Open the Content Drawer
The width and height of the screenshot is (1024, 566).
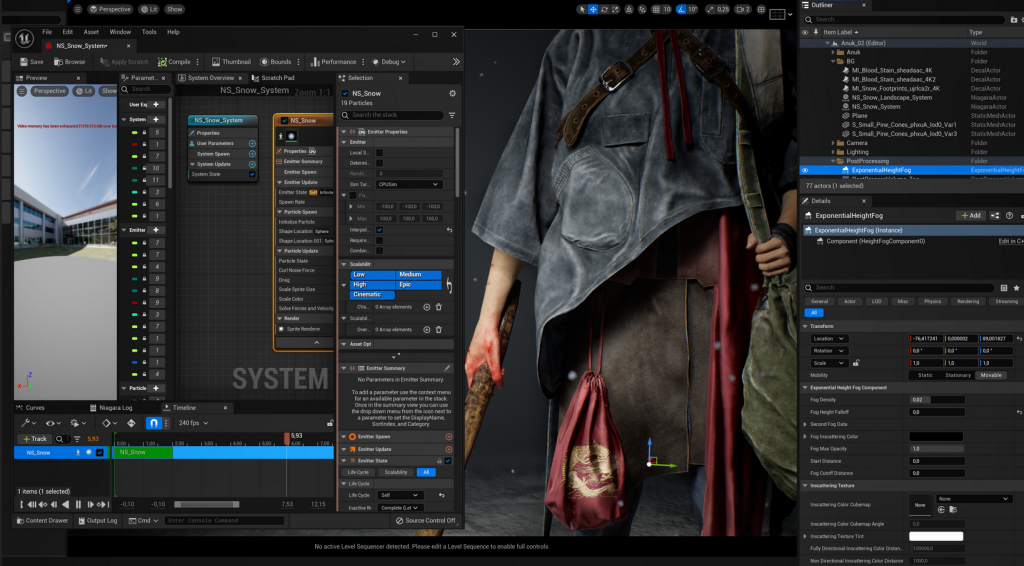tap(42, 520)
